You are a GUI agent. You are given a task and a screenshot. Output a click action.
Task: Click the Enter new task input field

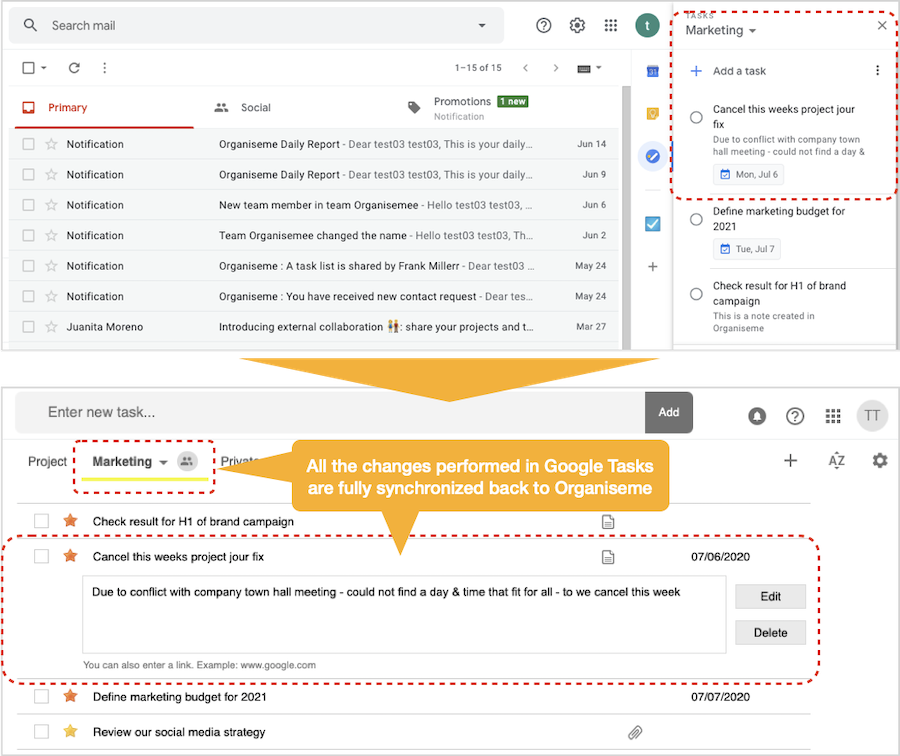pyautogui.click(x=300, y=411)
